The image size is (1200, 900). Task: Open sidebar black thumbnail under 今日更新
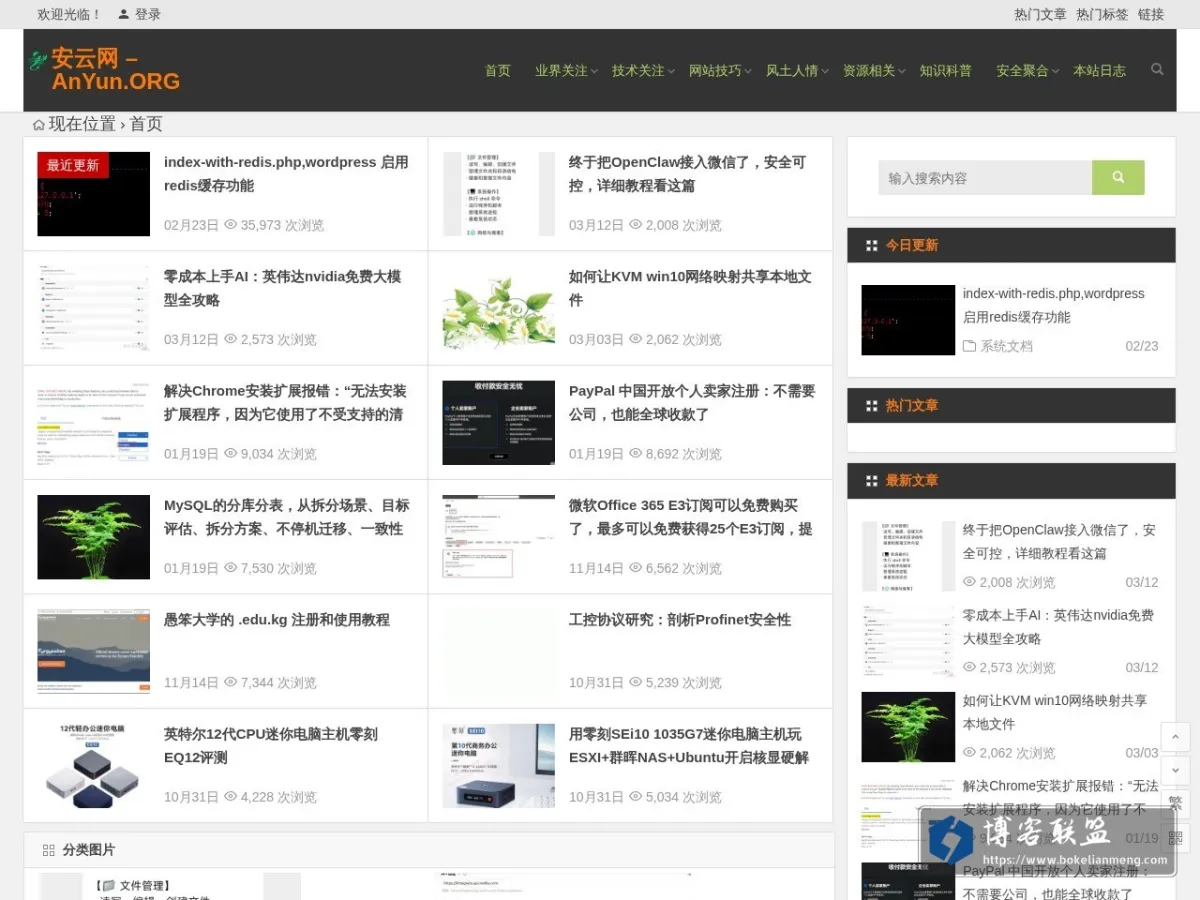coord(908,320)
